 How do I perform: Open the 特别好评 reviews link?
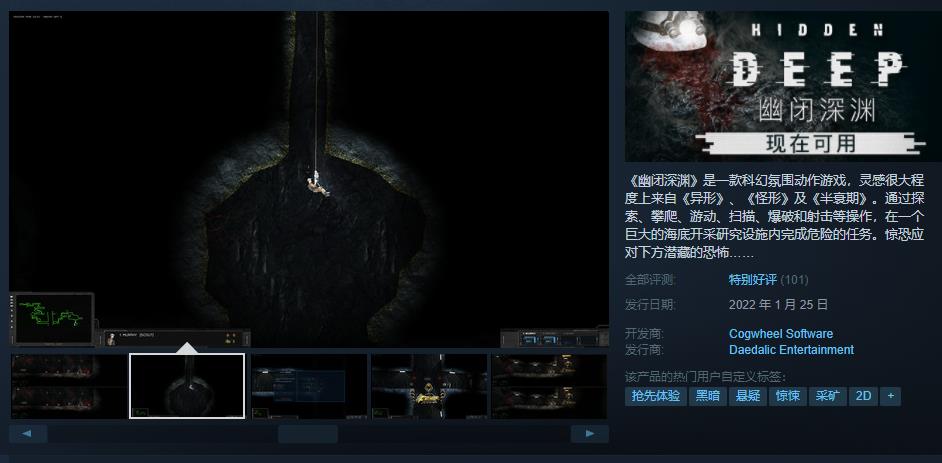pyautogui.click(x=753, y=280)
